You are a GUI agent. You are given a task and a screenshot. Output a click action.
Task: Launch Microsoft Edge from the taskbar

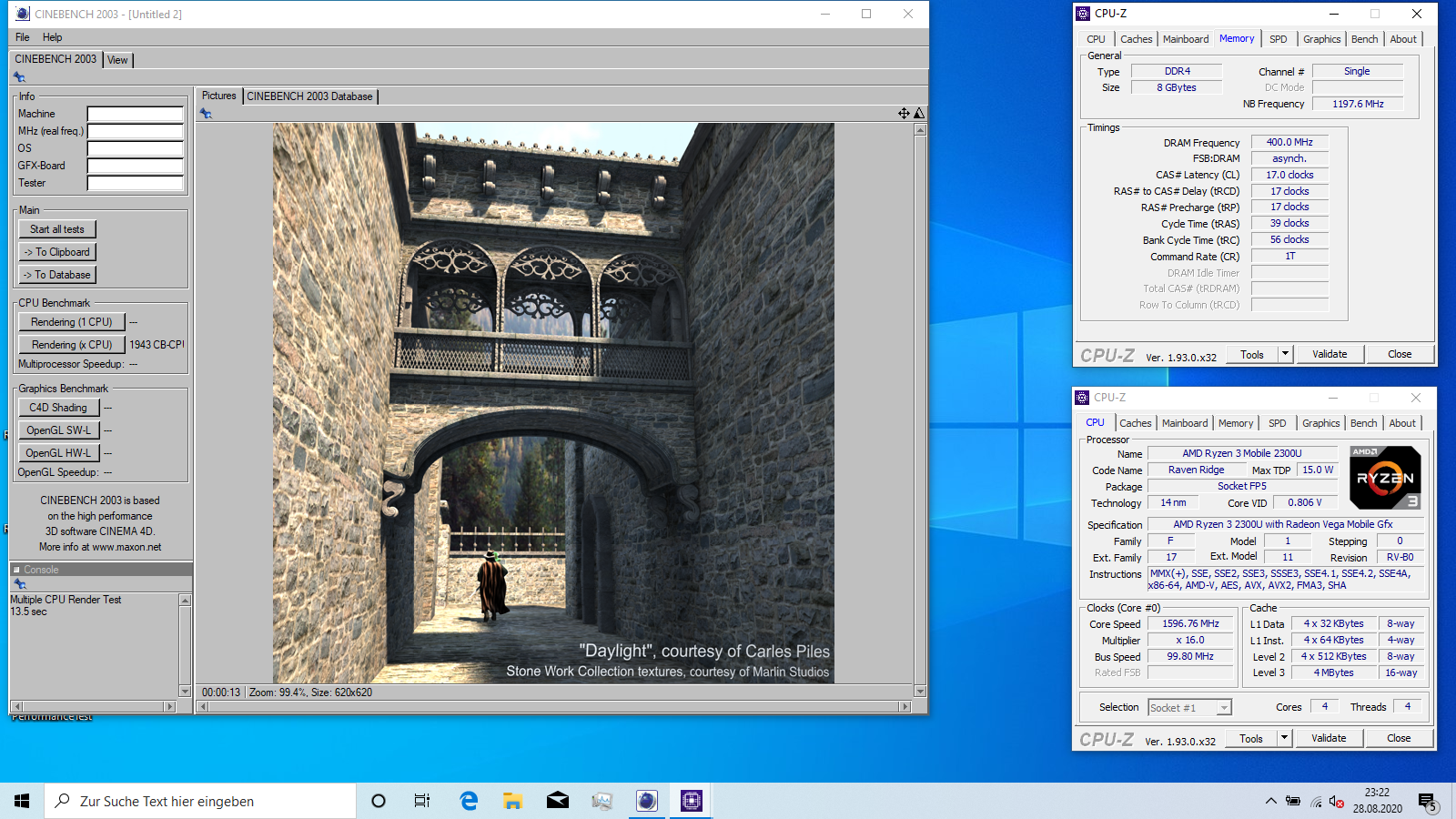(469, 801)
